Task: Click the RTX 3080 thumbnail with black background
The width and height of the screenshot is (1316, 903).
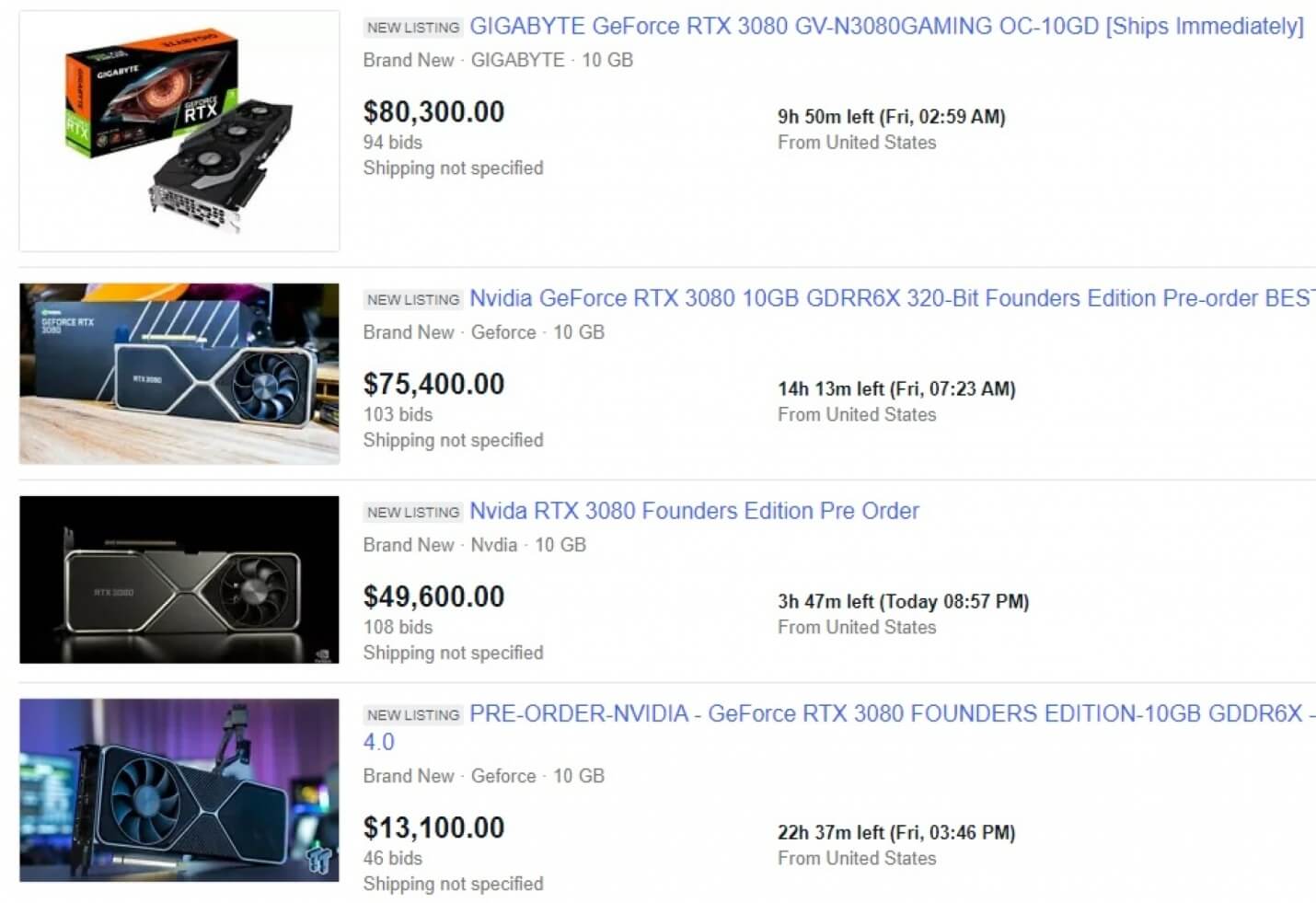Action: click(179, 580)
